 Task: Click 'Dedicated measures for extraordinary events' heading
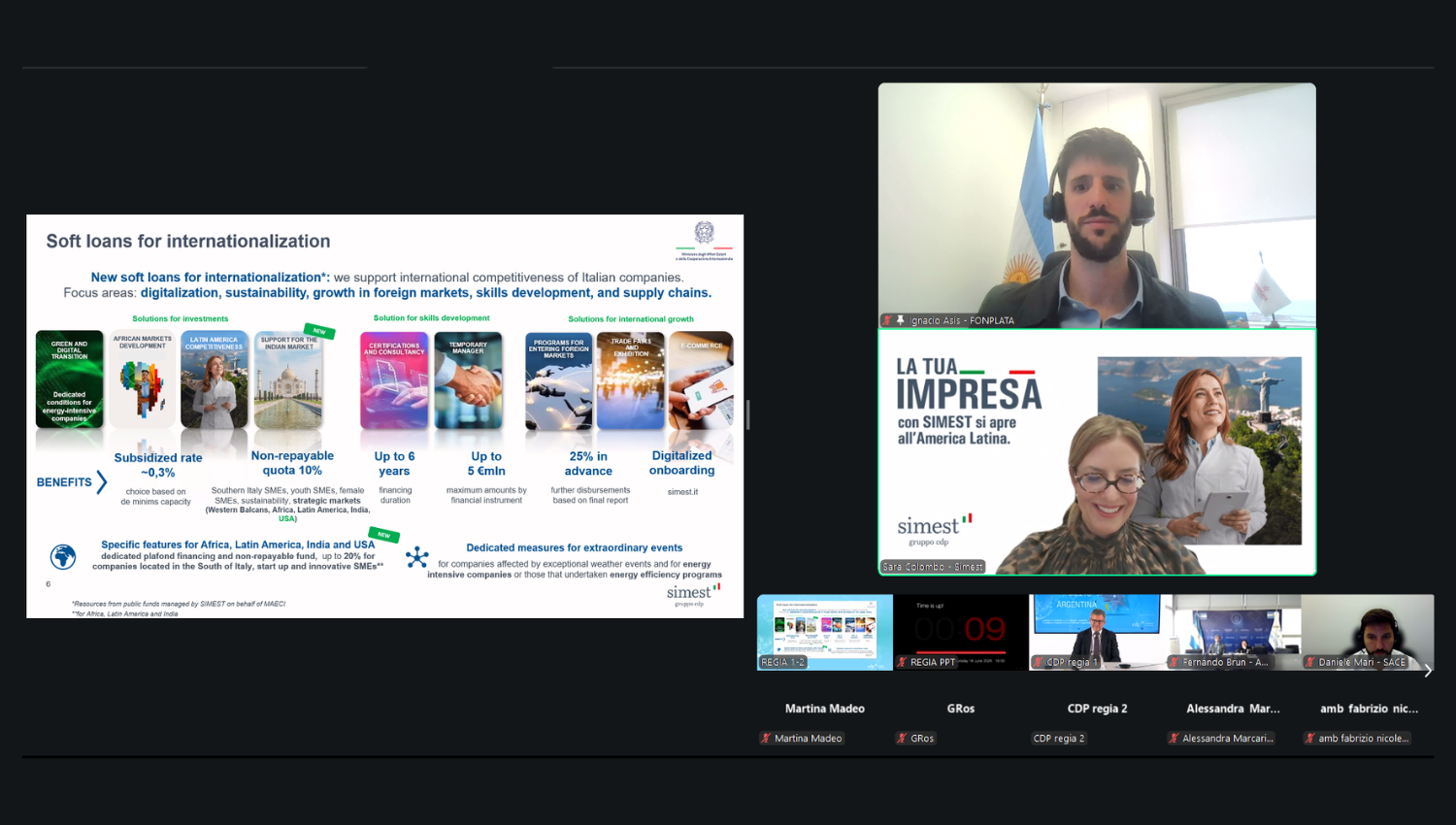(x=575, y=547)
